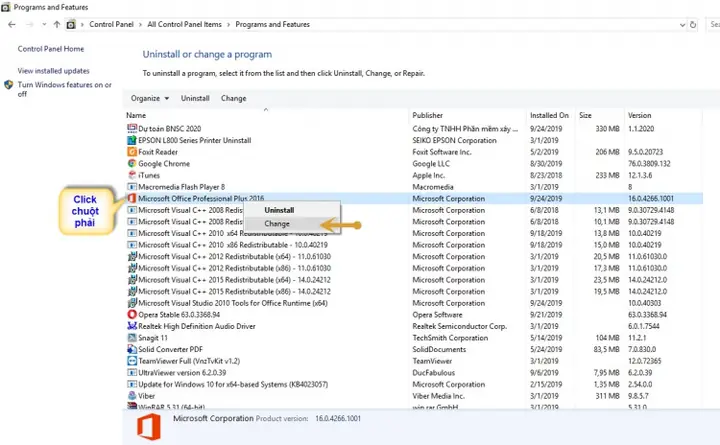Sort by the Version column header
The width and height of the screenshot is (720, 445).
coord(640,115)
